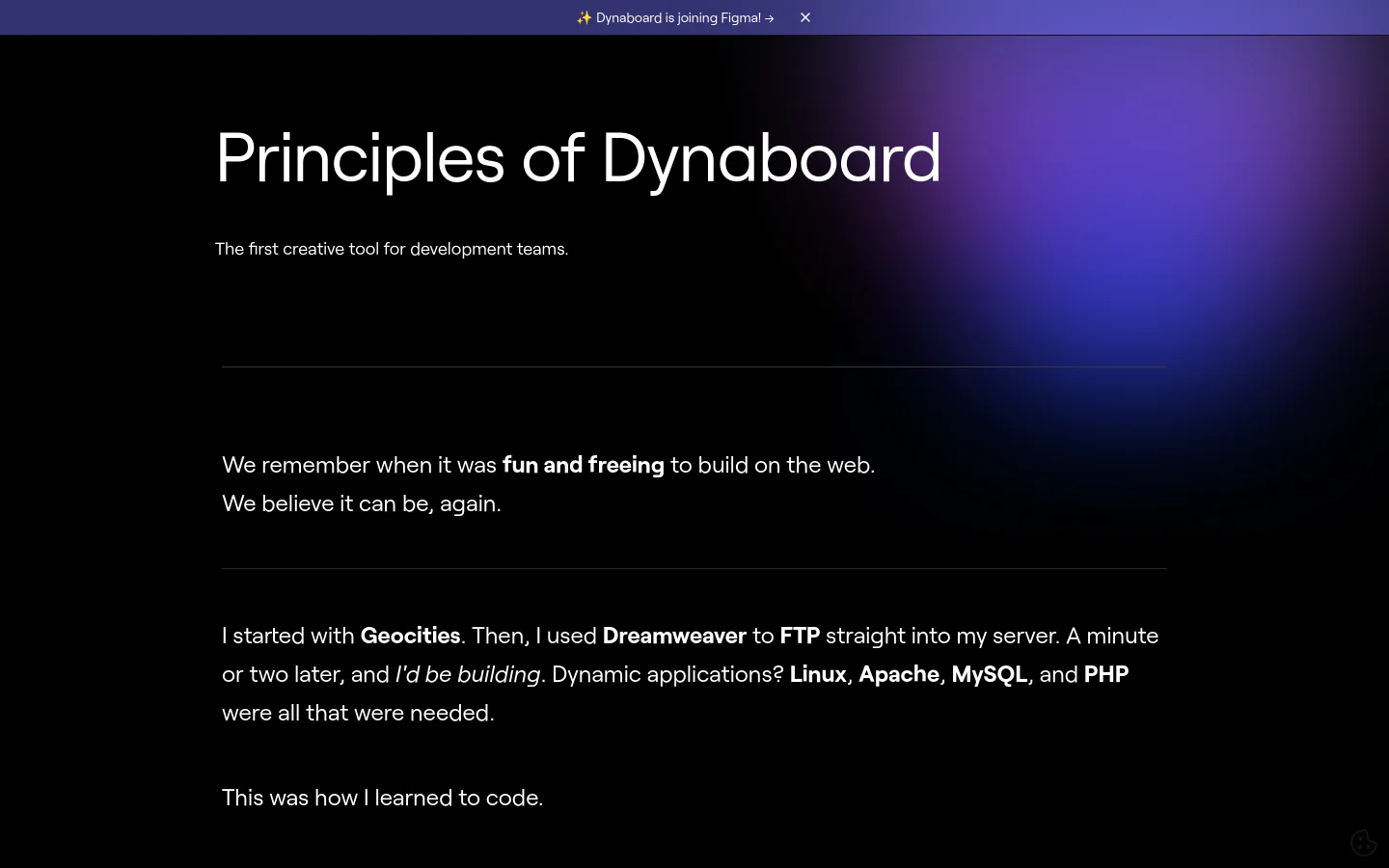Click the bold word 'FTP'
The width and height of the screenshot is (1389, 868).
point(800,636)
